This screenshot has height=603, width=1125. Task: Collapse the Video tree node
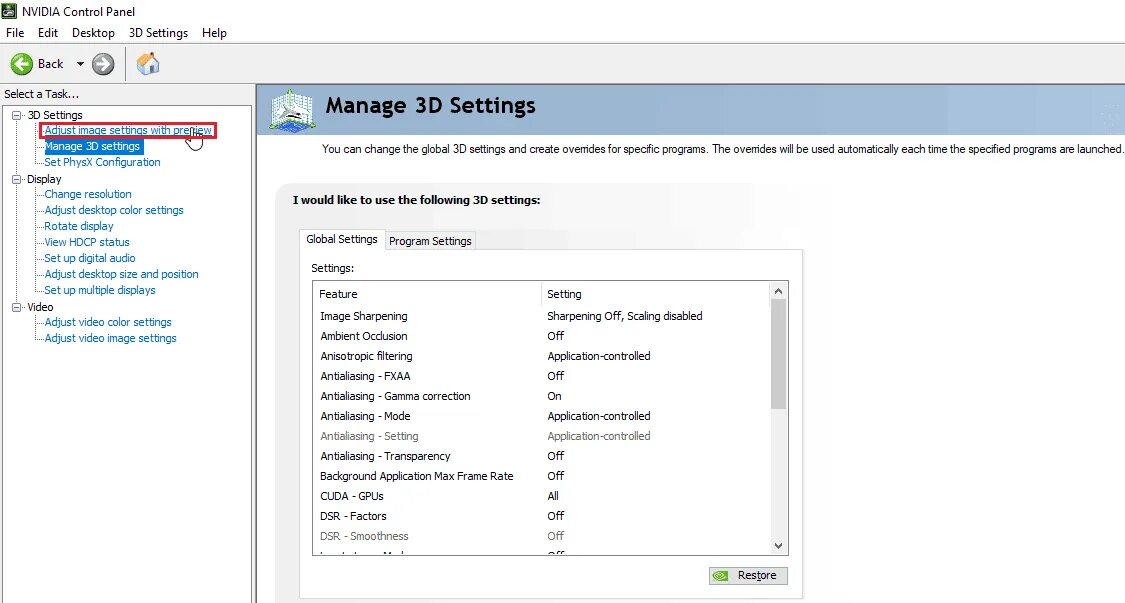pyautogui.click(x=17, y=307)
